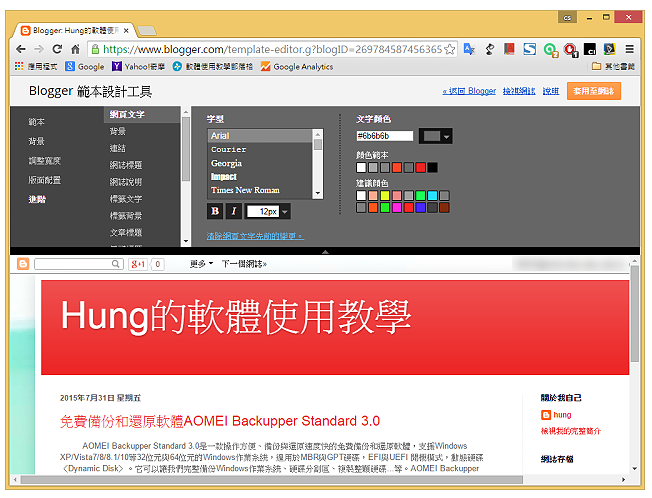Select the 調整寬度 section
Image resolution: width=652 pixels, height=498 pixels.
(44, 161)
